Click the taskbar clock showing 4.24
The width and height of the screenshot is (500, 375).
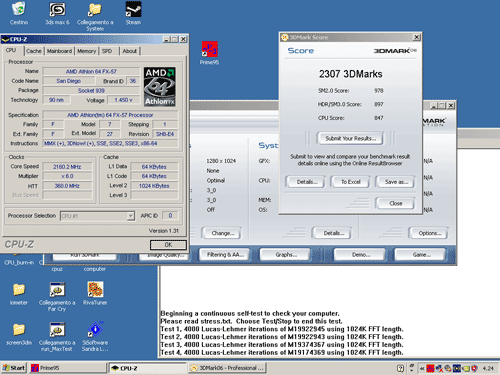tap(488, 368)
